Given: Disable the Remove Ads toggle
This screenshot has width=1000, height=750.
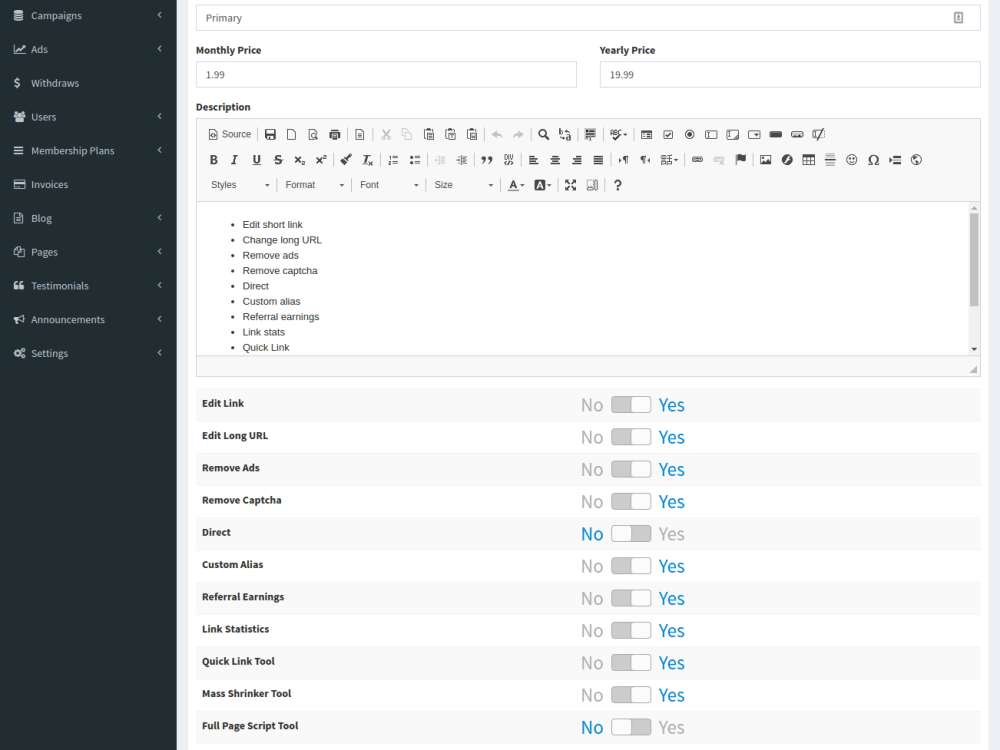Looking at the screenshot, I should [x=631, y=469].
